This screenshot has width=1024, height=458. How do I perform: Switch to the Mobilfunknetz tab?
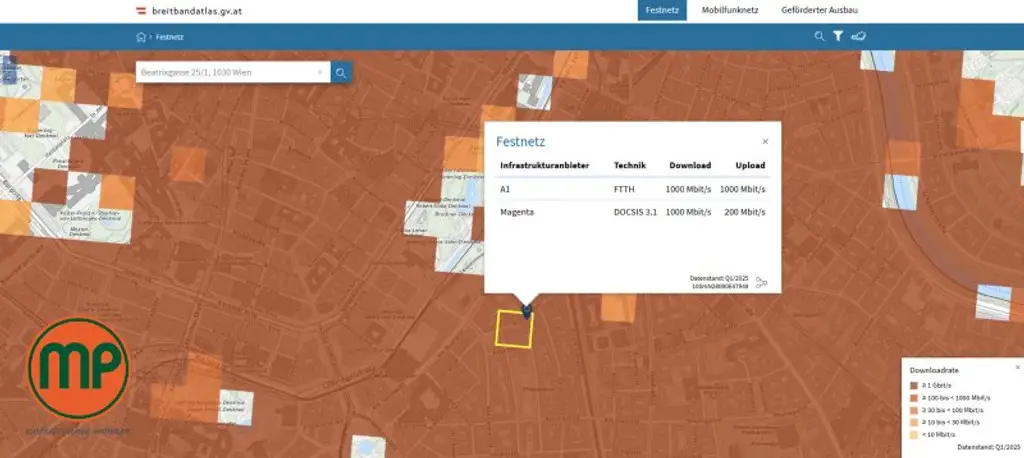pos(731,10)
